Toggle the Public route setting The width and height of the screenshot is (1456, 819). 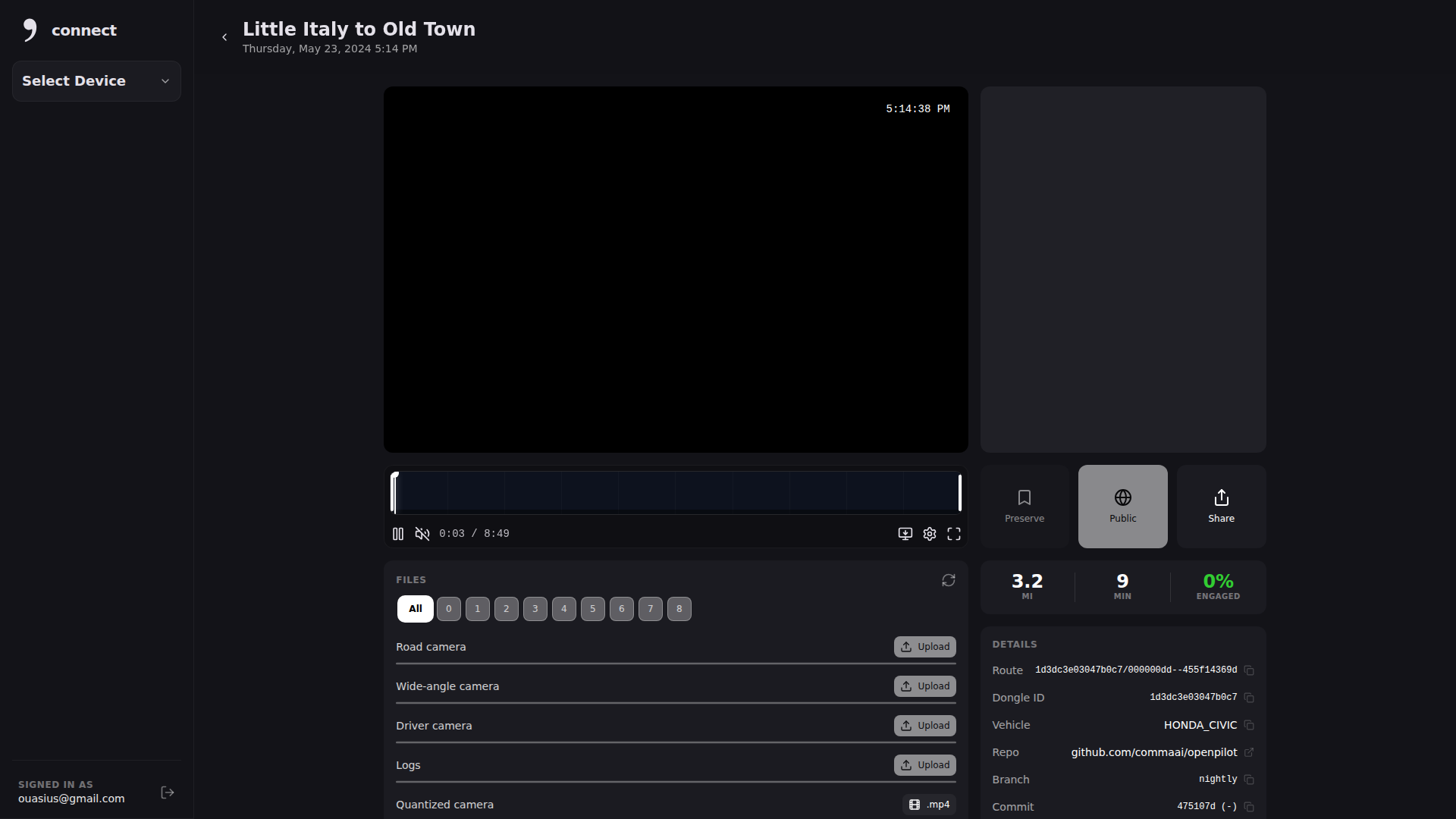click(1122, 506)
